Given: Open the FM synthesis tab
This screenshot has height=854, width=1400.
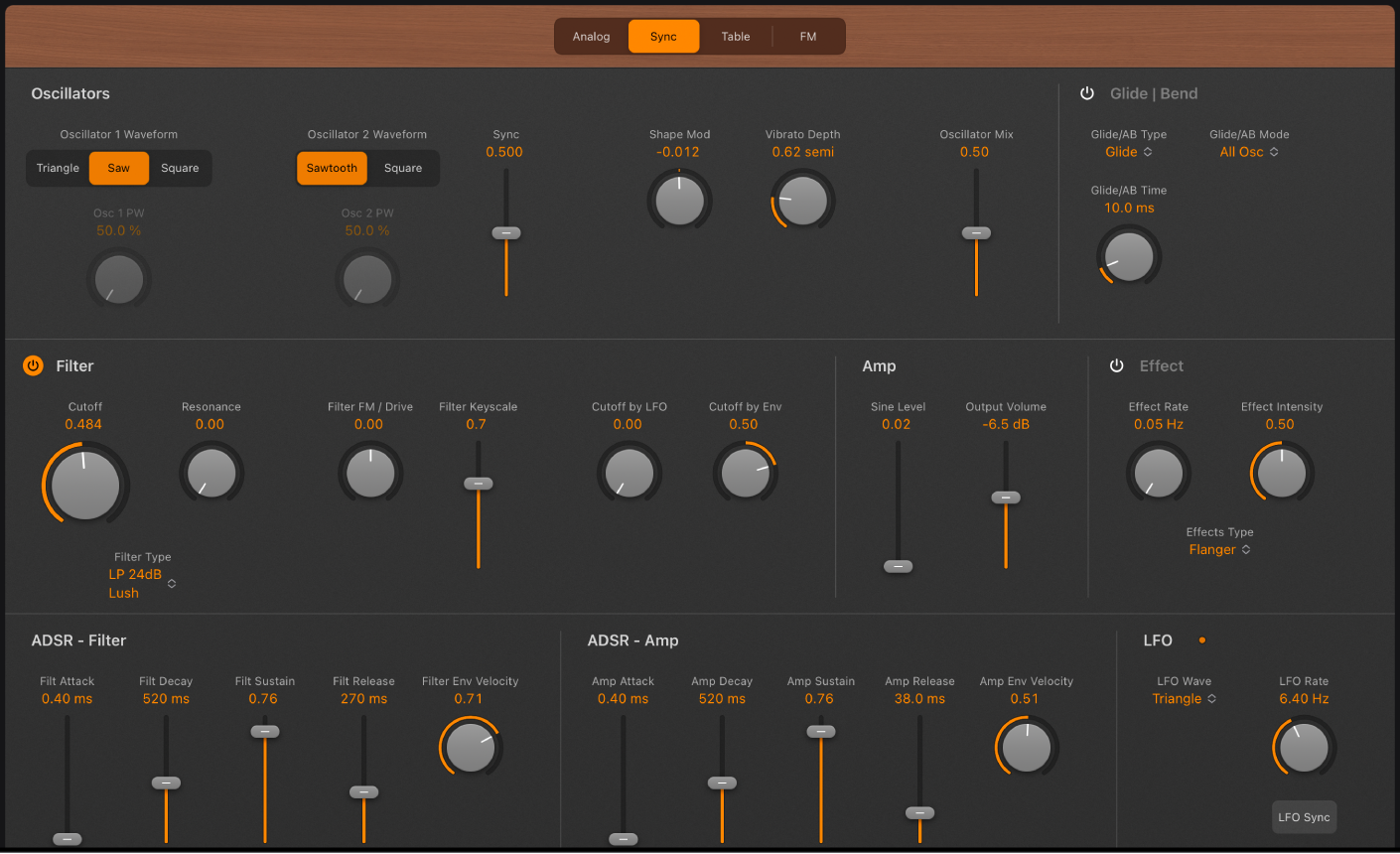Looking at the screenshot, I should (807, 36).
